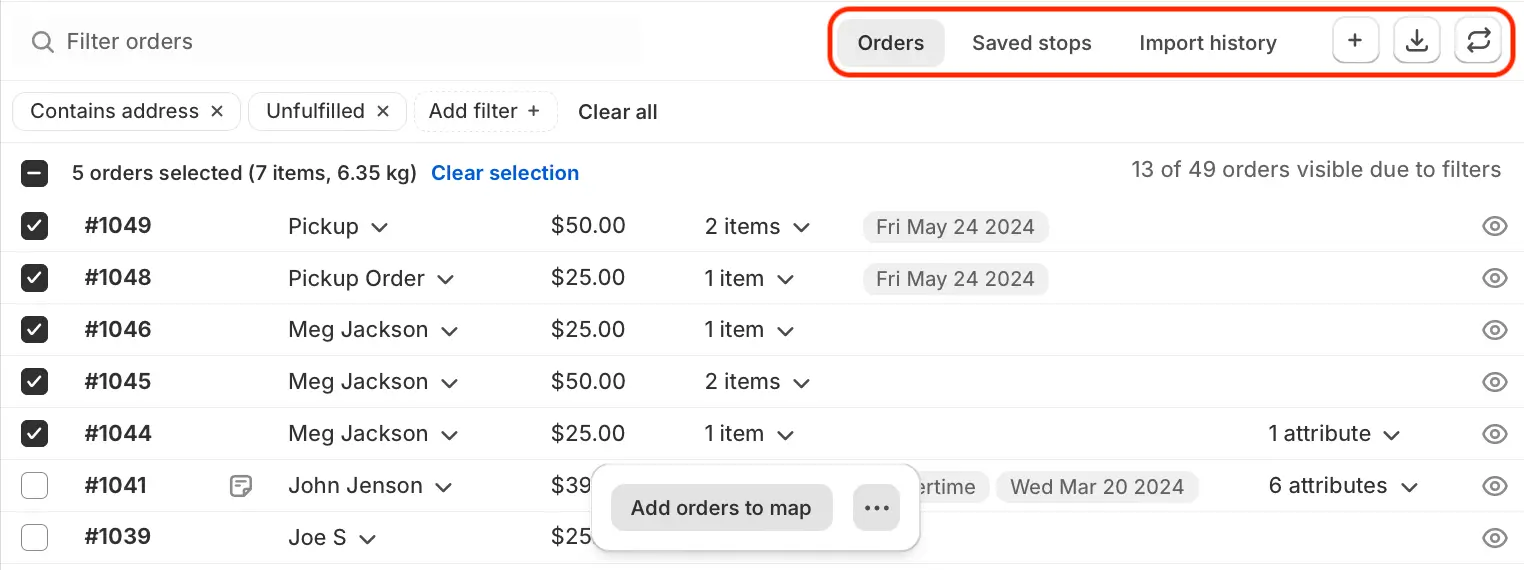Open the three-dots more actions menu
The height and width of the screenshot is (570, 1524).
(x=876, y=508)
